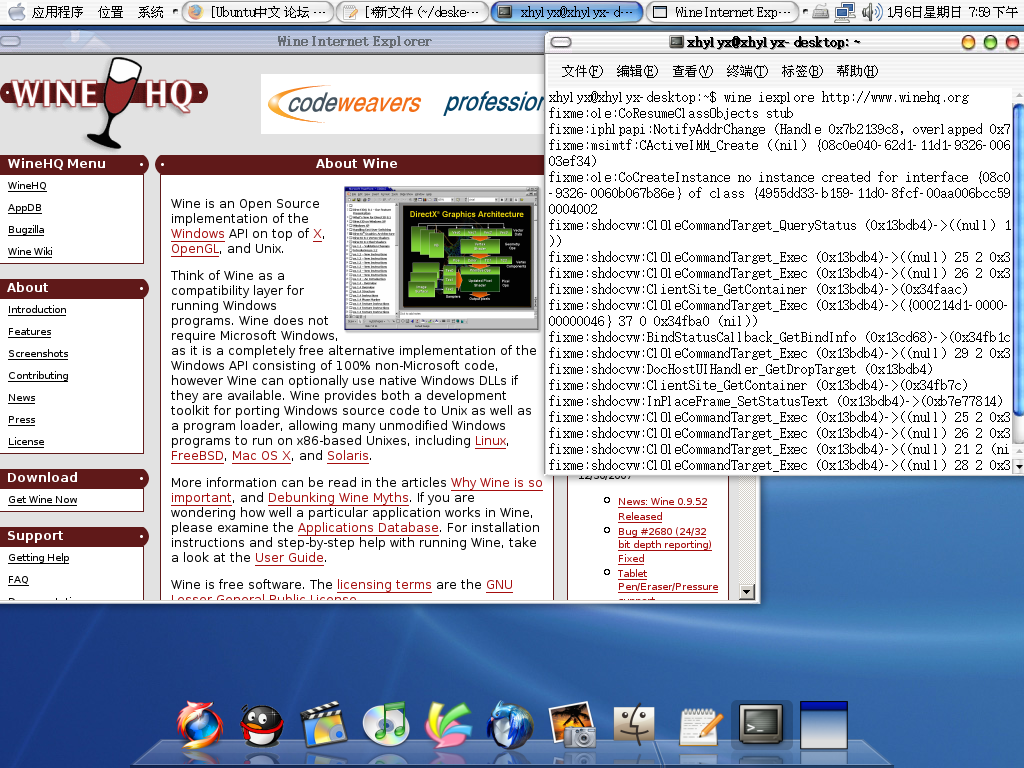This screenshot has width=1024, height=768.
Task: Open the FAQ link under Support
Action: [x=18, y=579]
